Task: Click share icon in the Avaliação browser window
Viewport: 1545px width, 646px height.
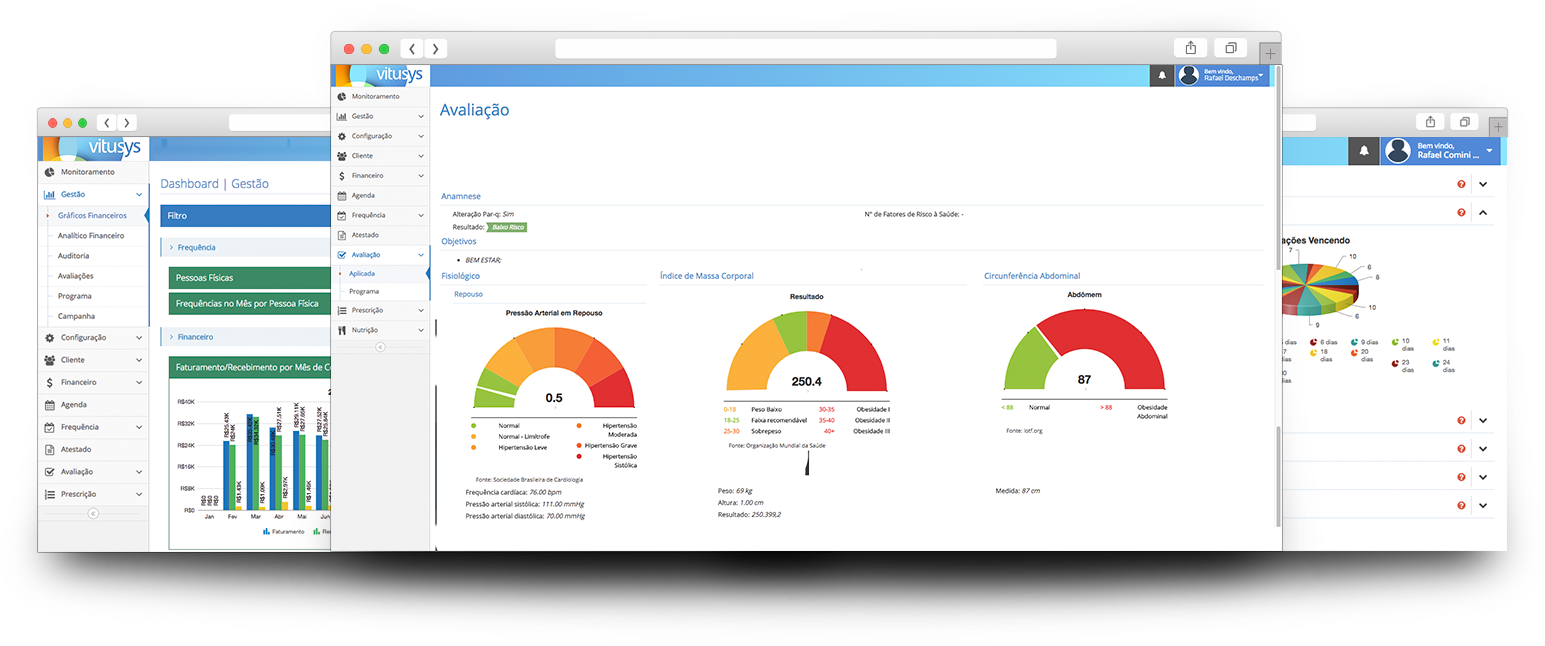Action: point(1190,48)
